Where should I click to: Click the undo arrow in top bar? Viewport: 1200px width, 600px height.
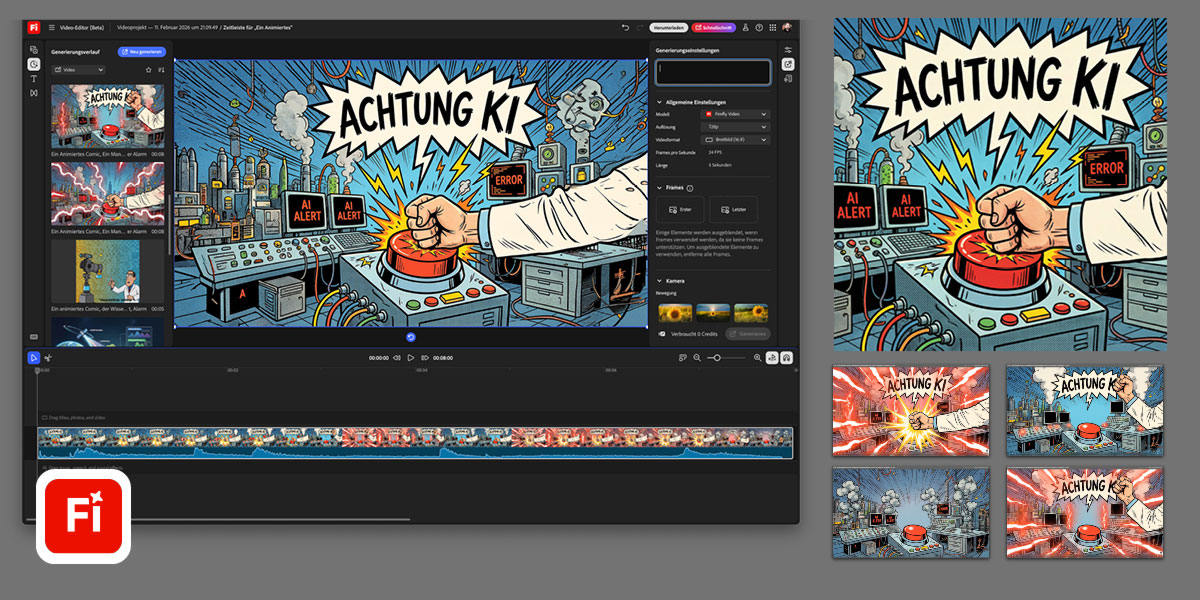tap(625, 28)
